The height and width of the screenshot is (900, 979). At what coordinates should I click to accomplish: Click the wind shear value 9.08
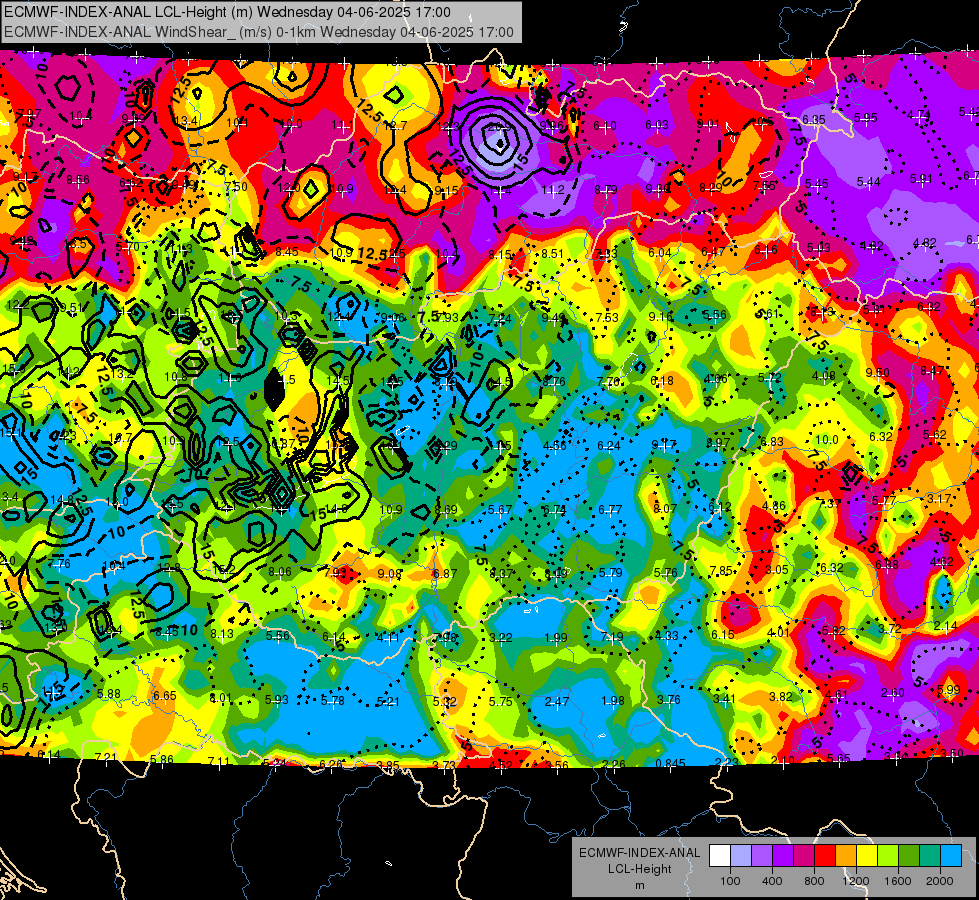point(390,573)
